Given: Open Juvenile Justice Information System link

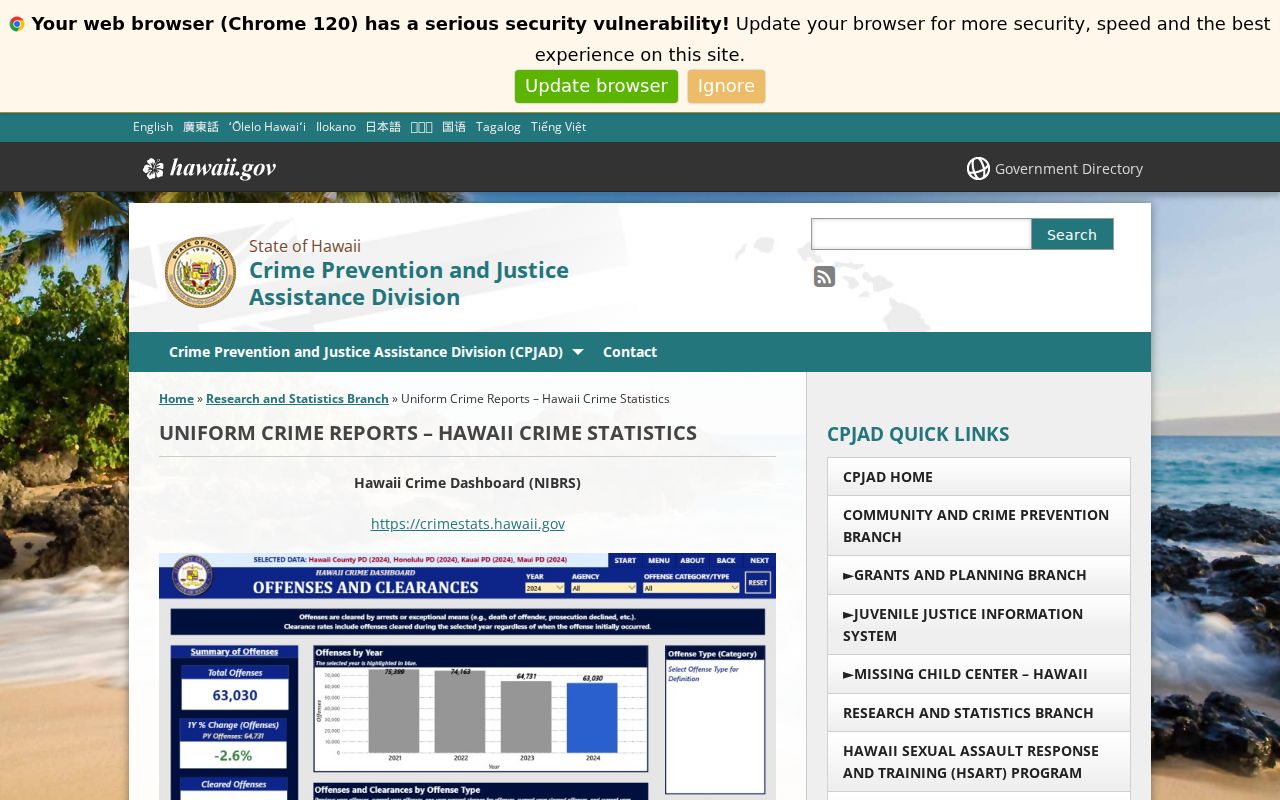Looking at the screenshot, I should 979,625.
